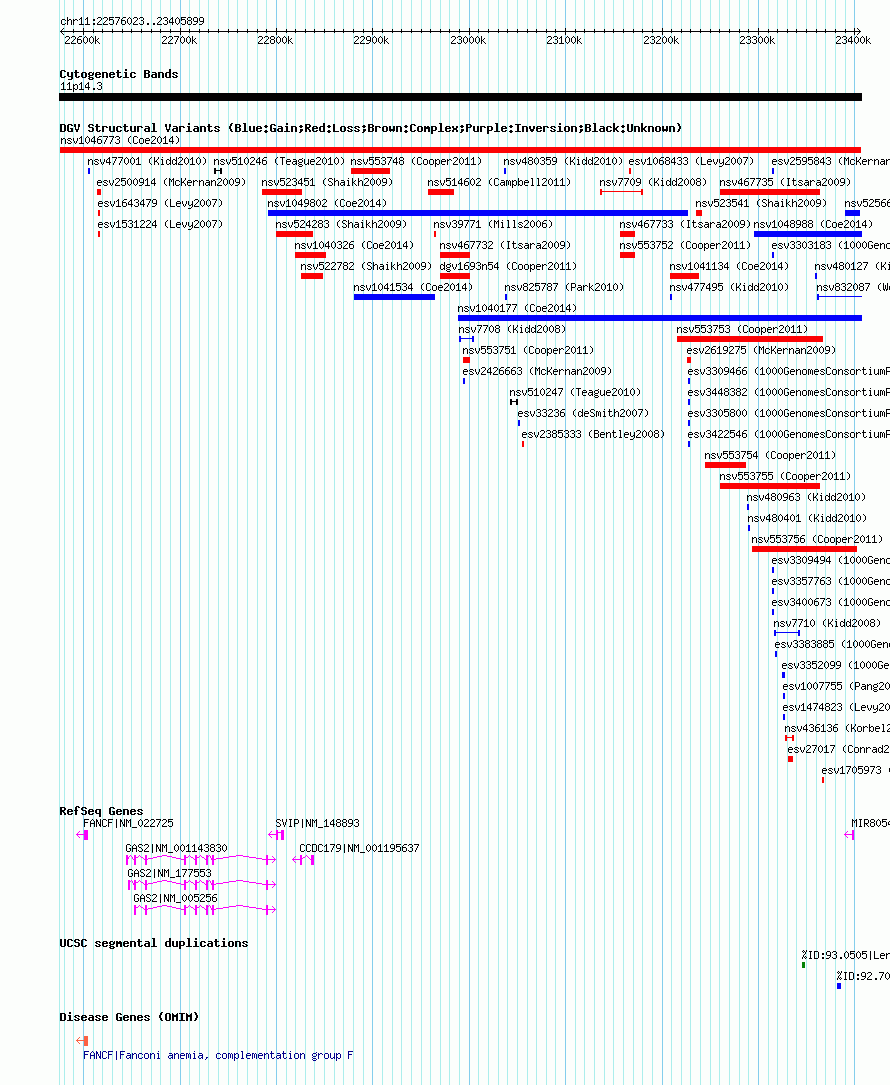The image size is (890, 1085).
Task: Select the RefSeq Genes track title
Action: click(101, 811)
